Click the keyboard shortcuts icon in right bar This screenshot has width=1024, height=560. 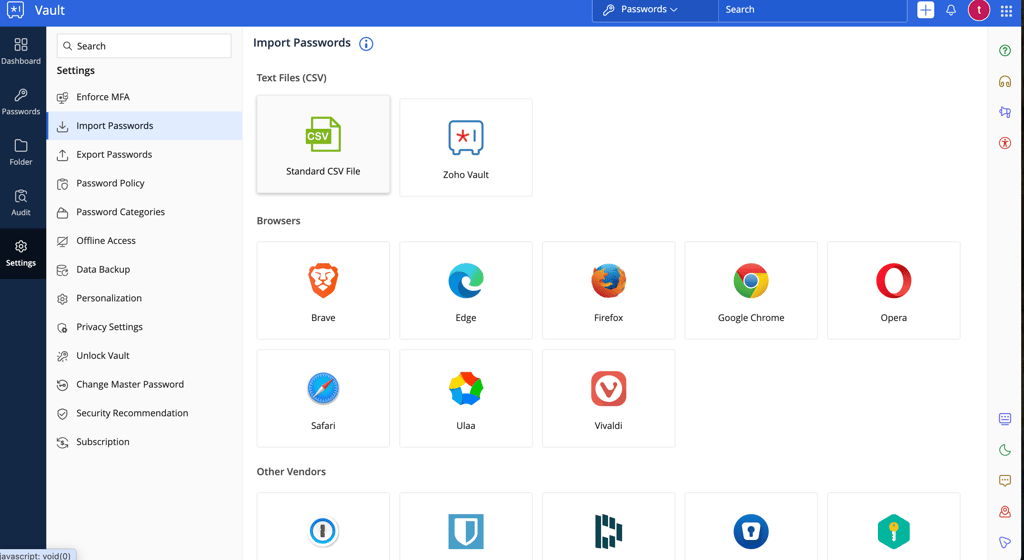tap(1005, 419)
